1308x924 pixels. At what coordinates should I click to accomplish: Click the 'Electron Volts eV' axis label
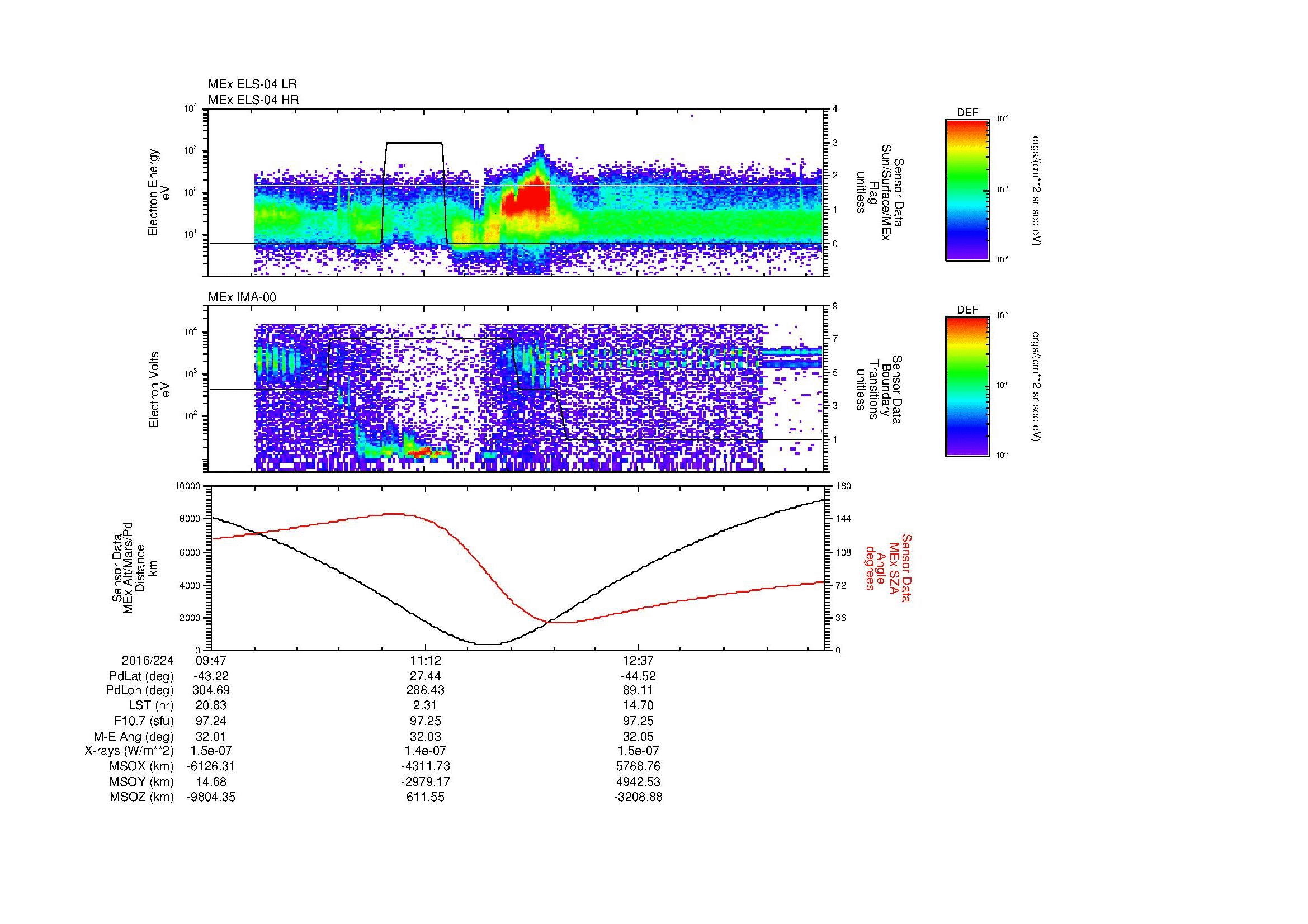click(159, 390)
